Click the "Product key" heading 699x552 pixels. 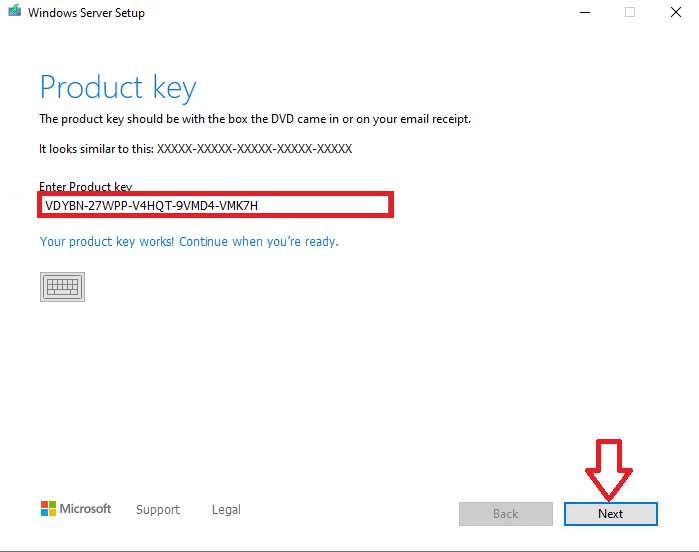click(118, 87)
